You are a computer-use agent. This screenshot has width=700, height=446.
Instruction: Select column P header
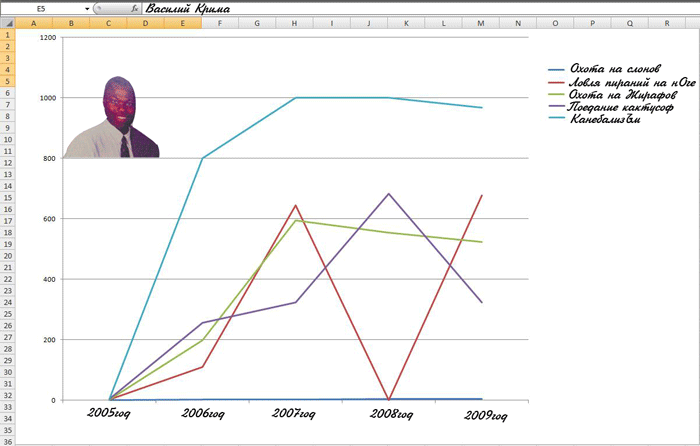pos(592,23)
